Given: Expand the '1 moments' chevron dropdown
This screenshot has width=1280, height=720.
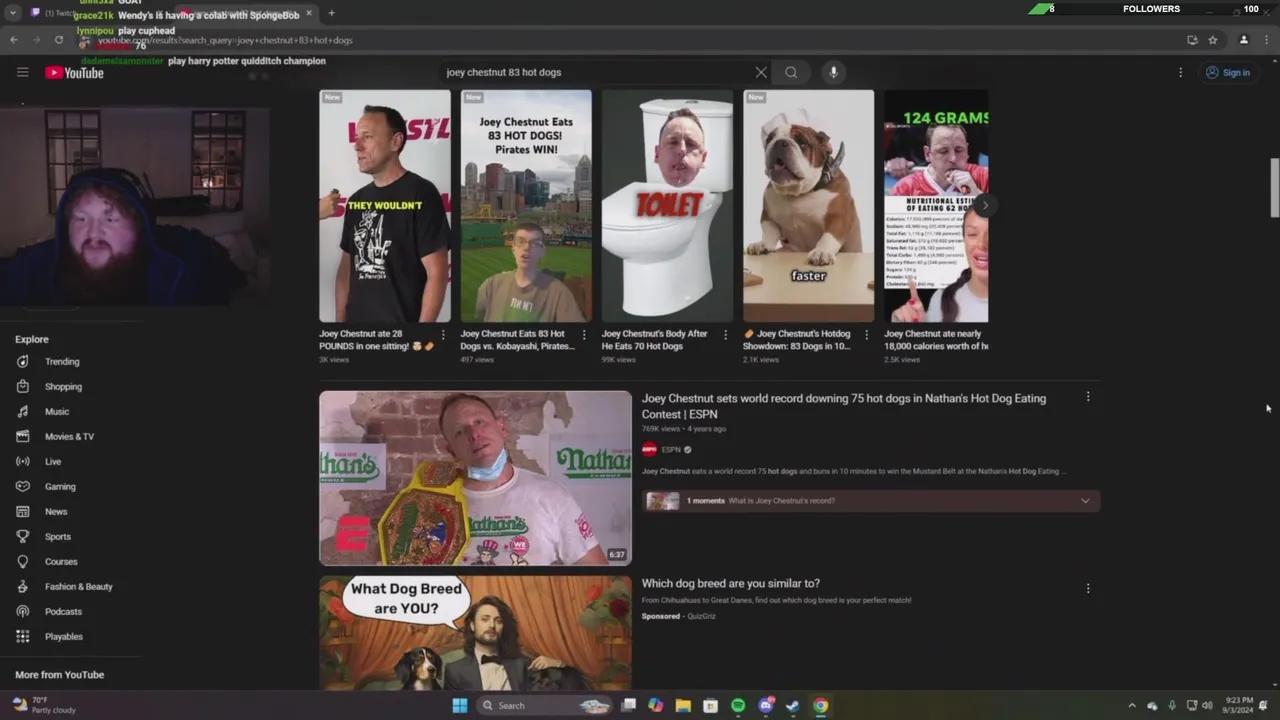Looking at the screenshot, I should coord(1085,501).
